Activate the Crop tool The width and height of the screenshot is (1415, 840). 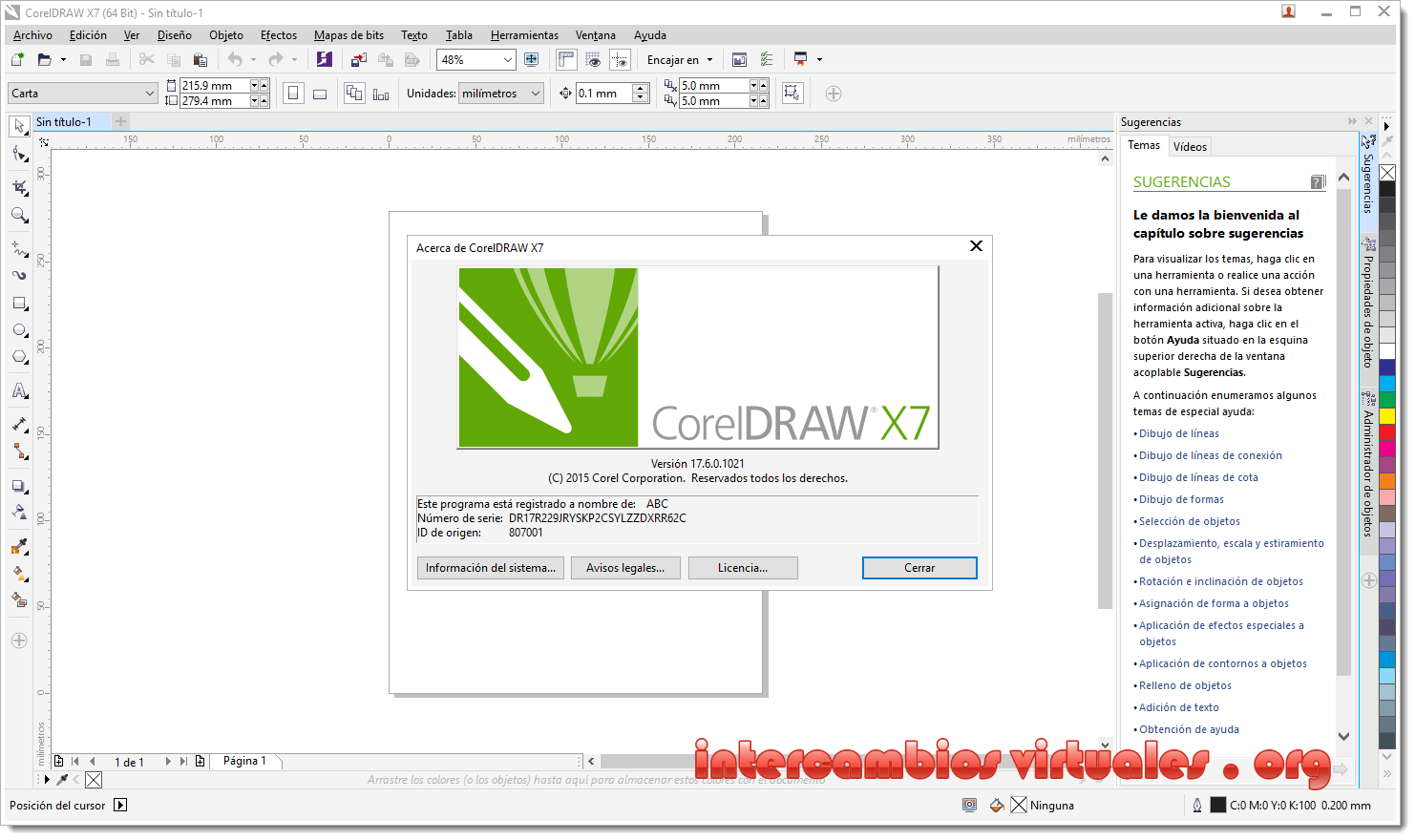[x=18, y=183]
